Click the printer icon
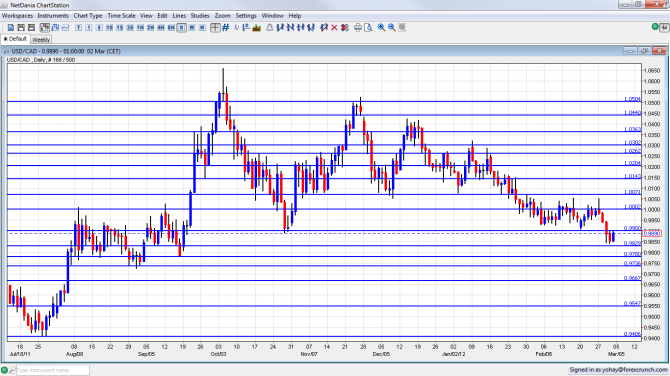This screenshot has width=670, height=376. pos(358,28)
